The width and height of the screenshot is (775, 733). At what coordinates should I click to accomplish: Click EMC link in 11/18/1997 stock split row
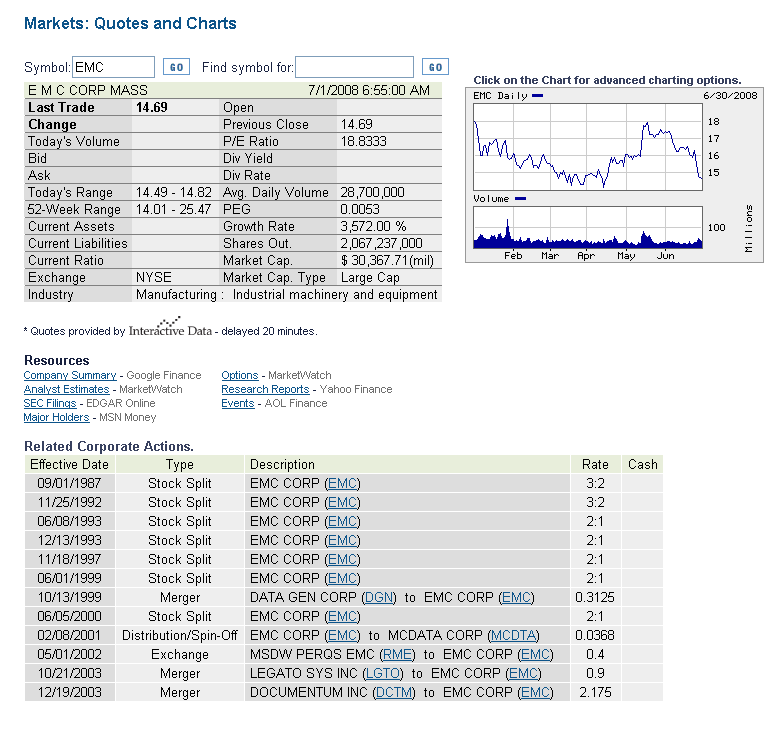[343, 559]
